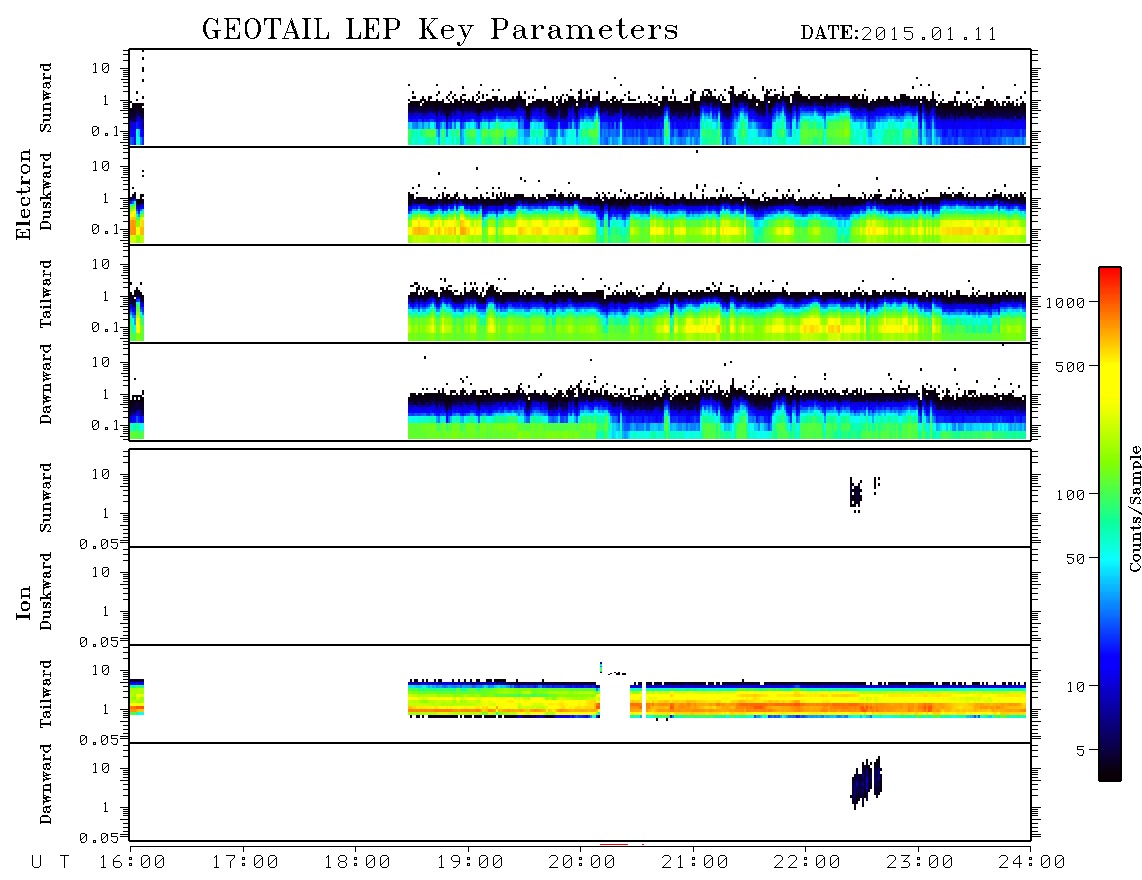
Task: Click the Ion Tailward spectrogram data band
Action: click(x=717, y=700)
